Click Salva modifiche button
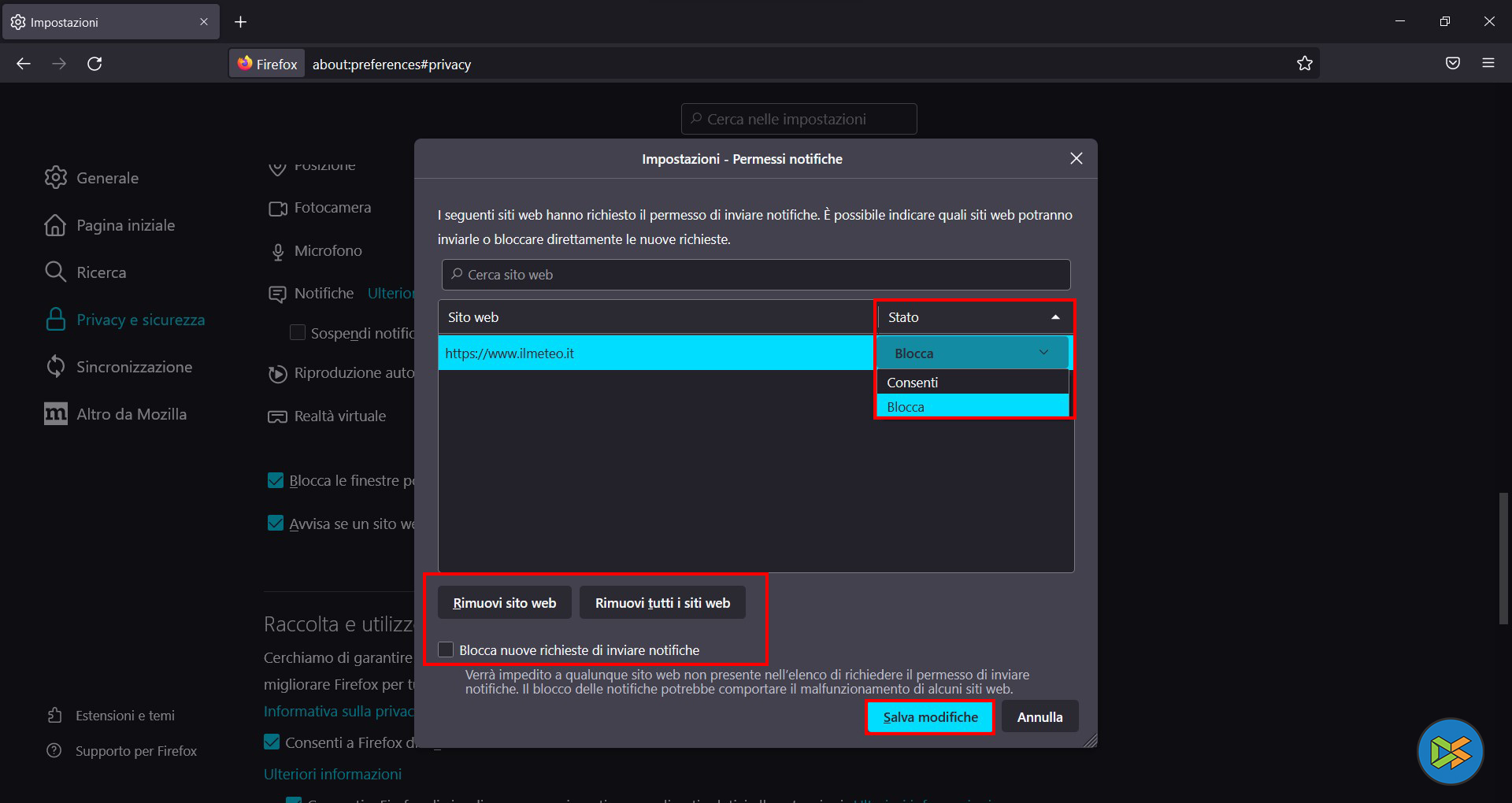Viewport: 1512px width, 803px height. (930, 717)
